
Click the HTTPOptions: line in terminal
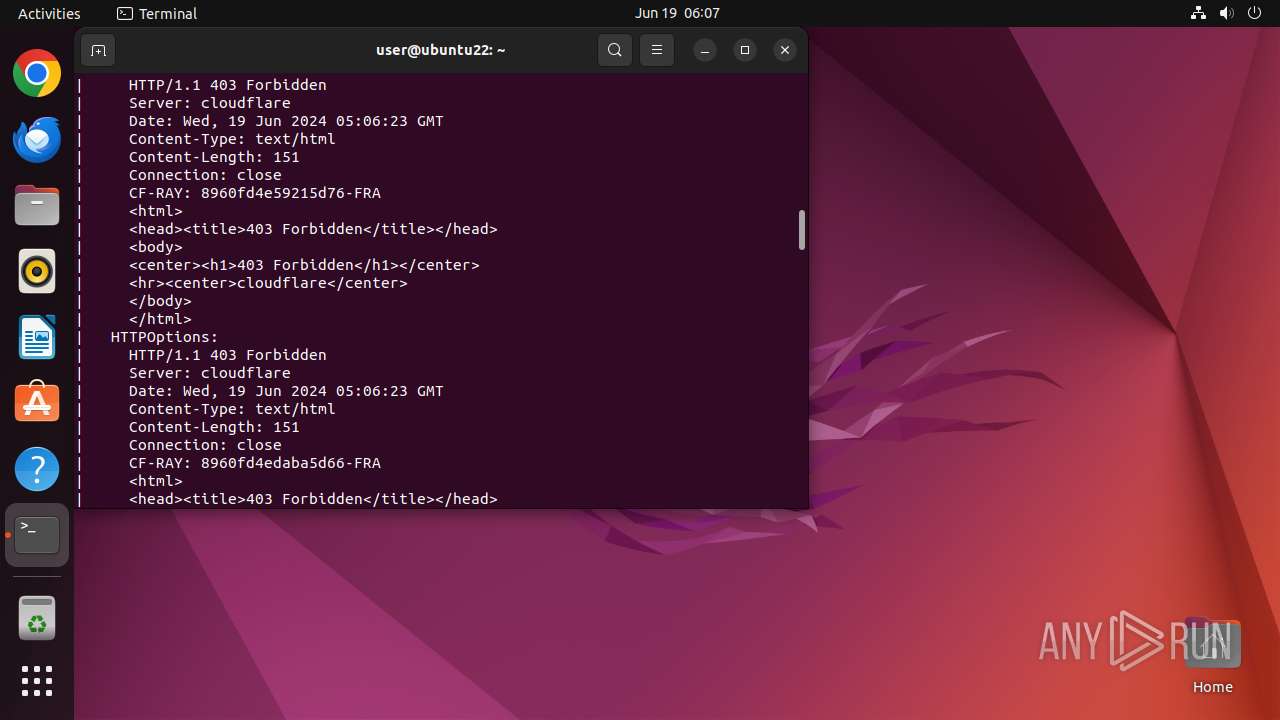point(164,337)
